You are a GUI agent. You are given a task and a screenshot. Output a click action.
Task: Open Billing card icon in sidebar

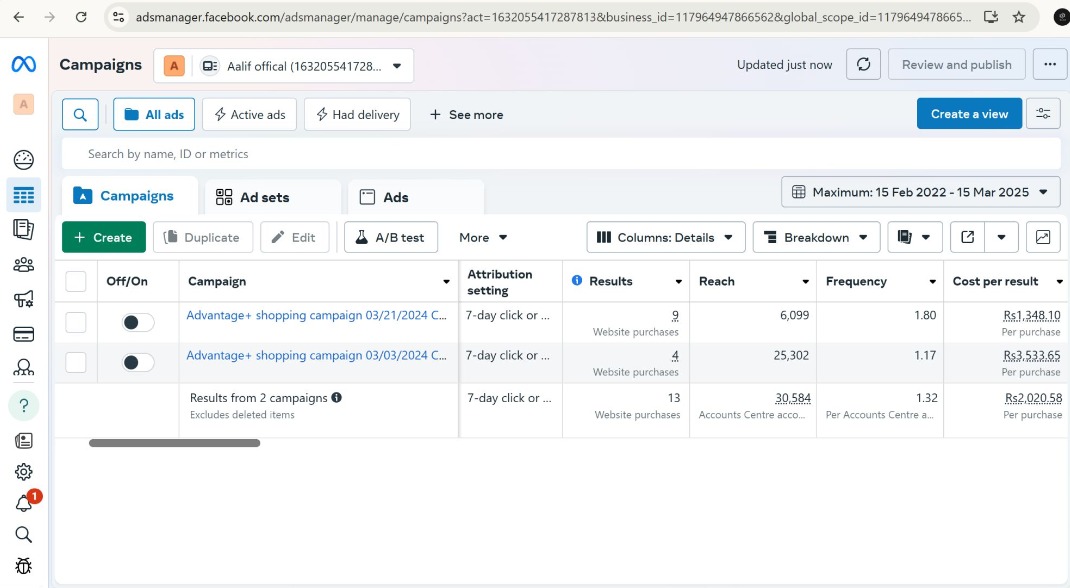point(24,334)
